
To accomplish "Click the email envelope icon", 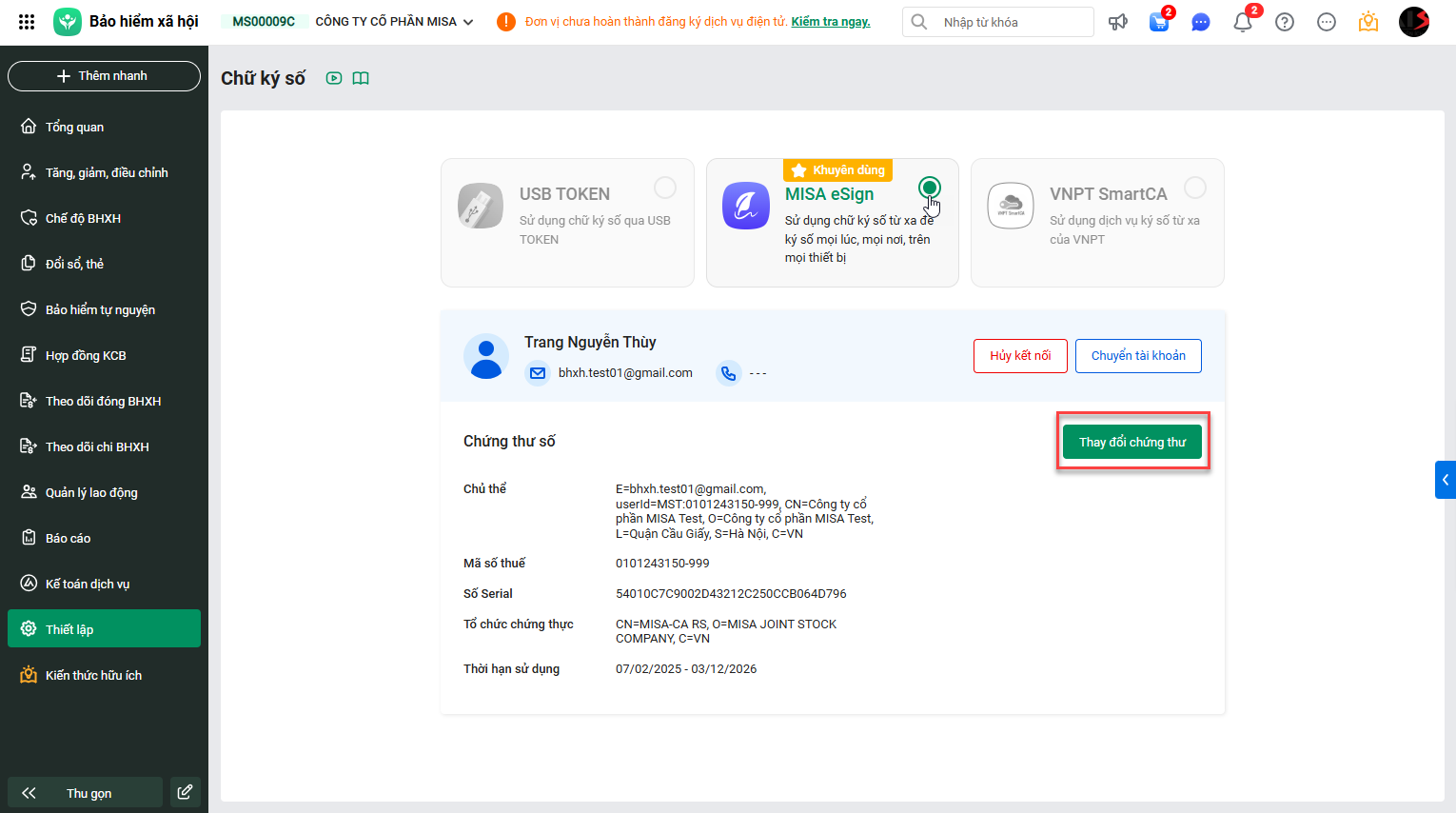I will pos(538,373).
